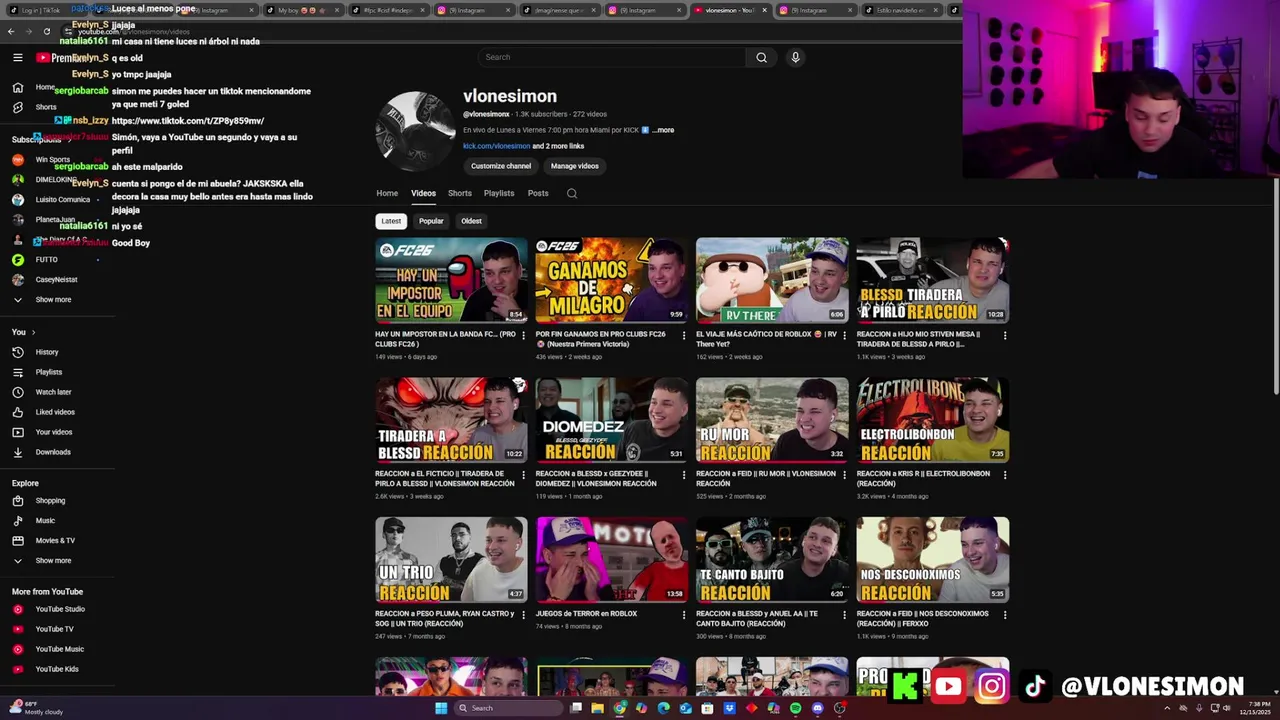
Task: Open Discord from the taskbar
Action: [818, 708]
